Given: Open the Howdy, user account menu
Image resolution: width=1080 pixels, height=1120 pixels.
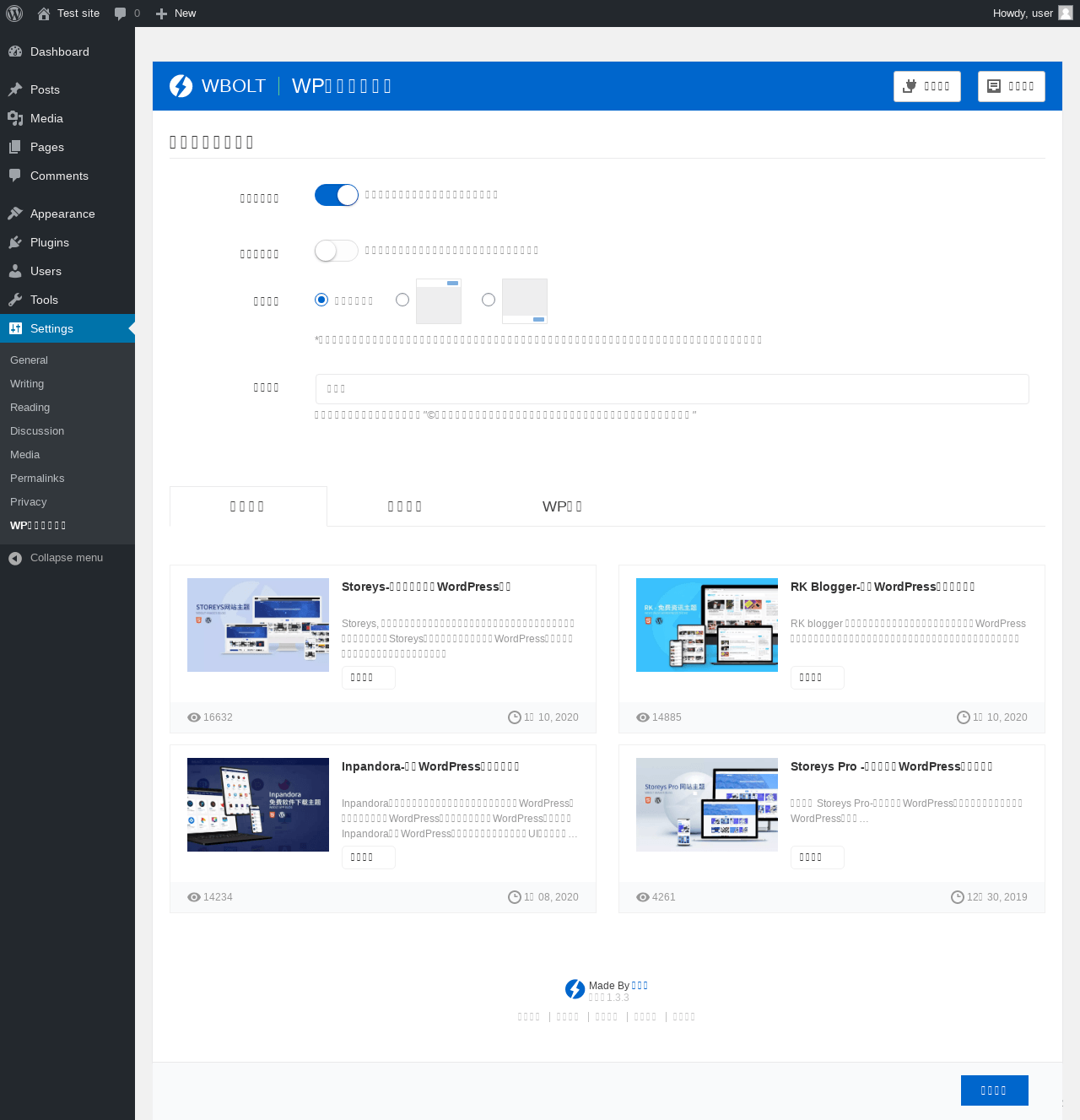Looking at the screenshot, I should pyautogui.click(x=1033, y=14).
